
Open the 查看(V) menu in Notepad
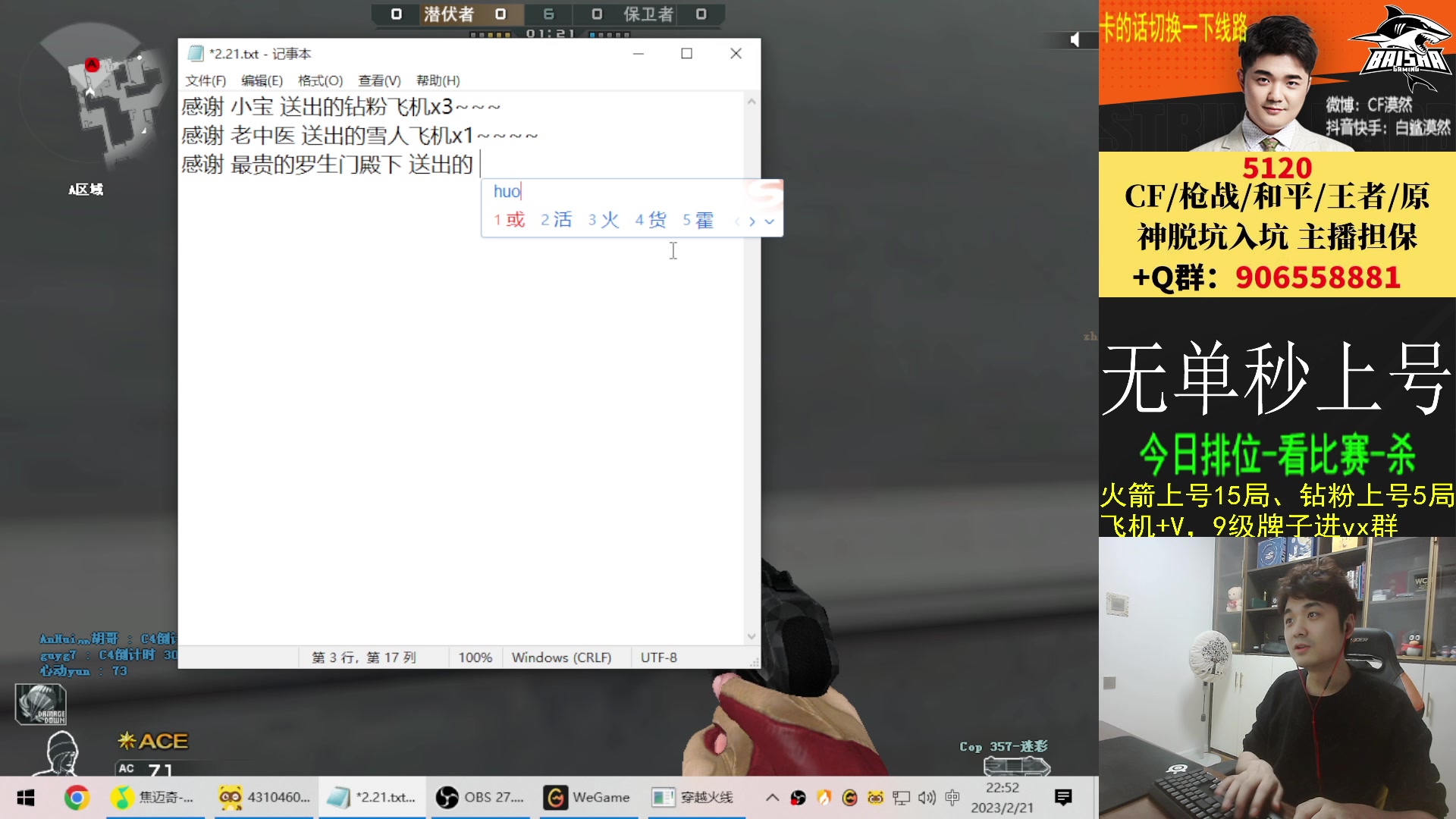point(379,80)
